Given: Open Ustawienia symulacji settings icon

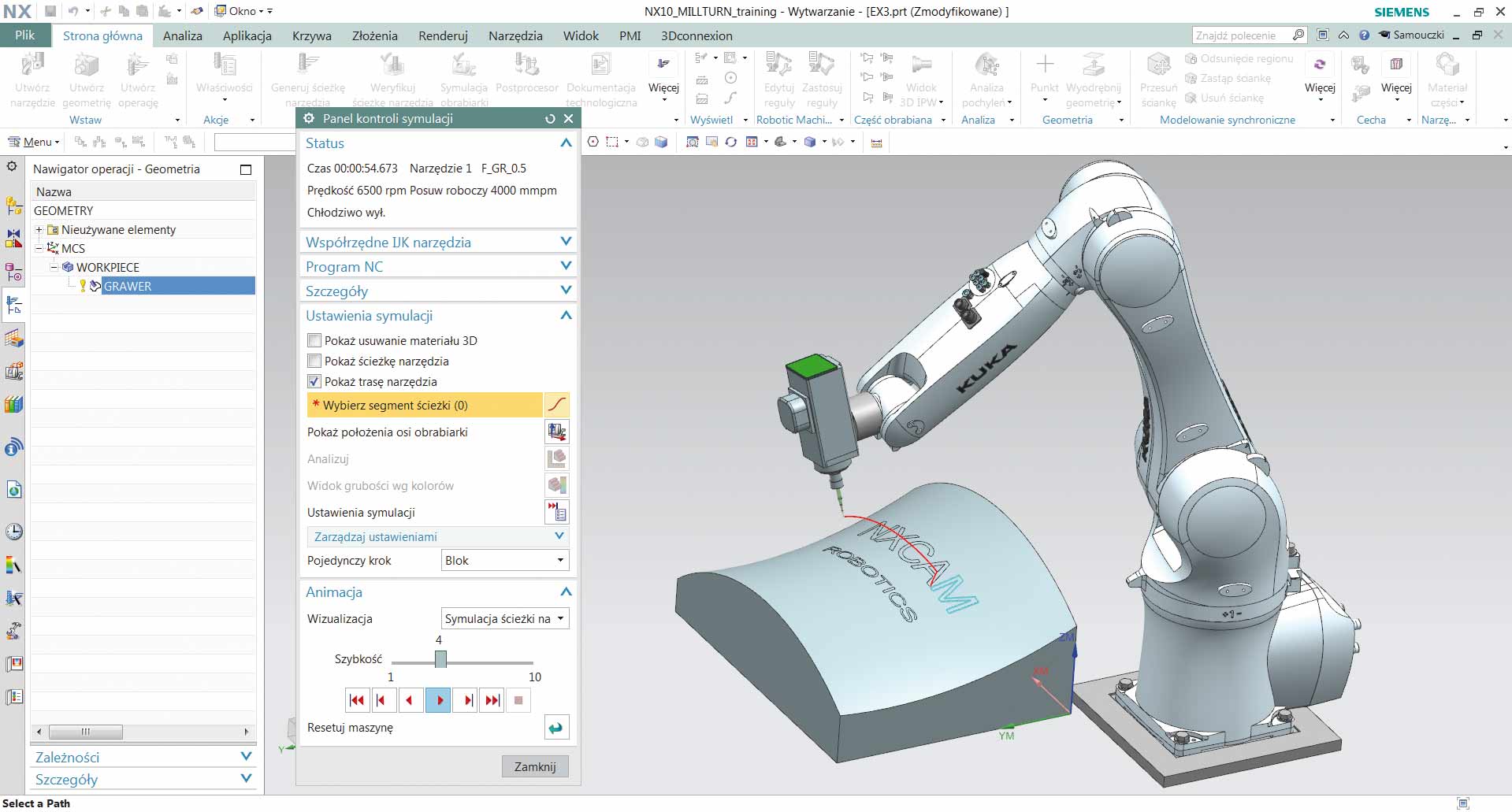Looking at the screenshot, I should [x=557, y=512].
